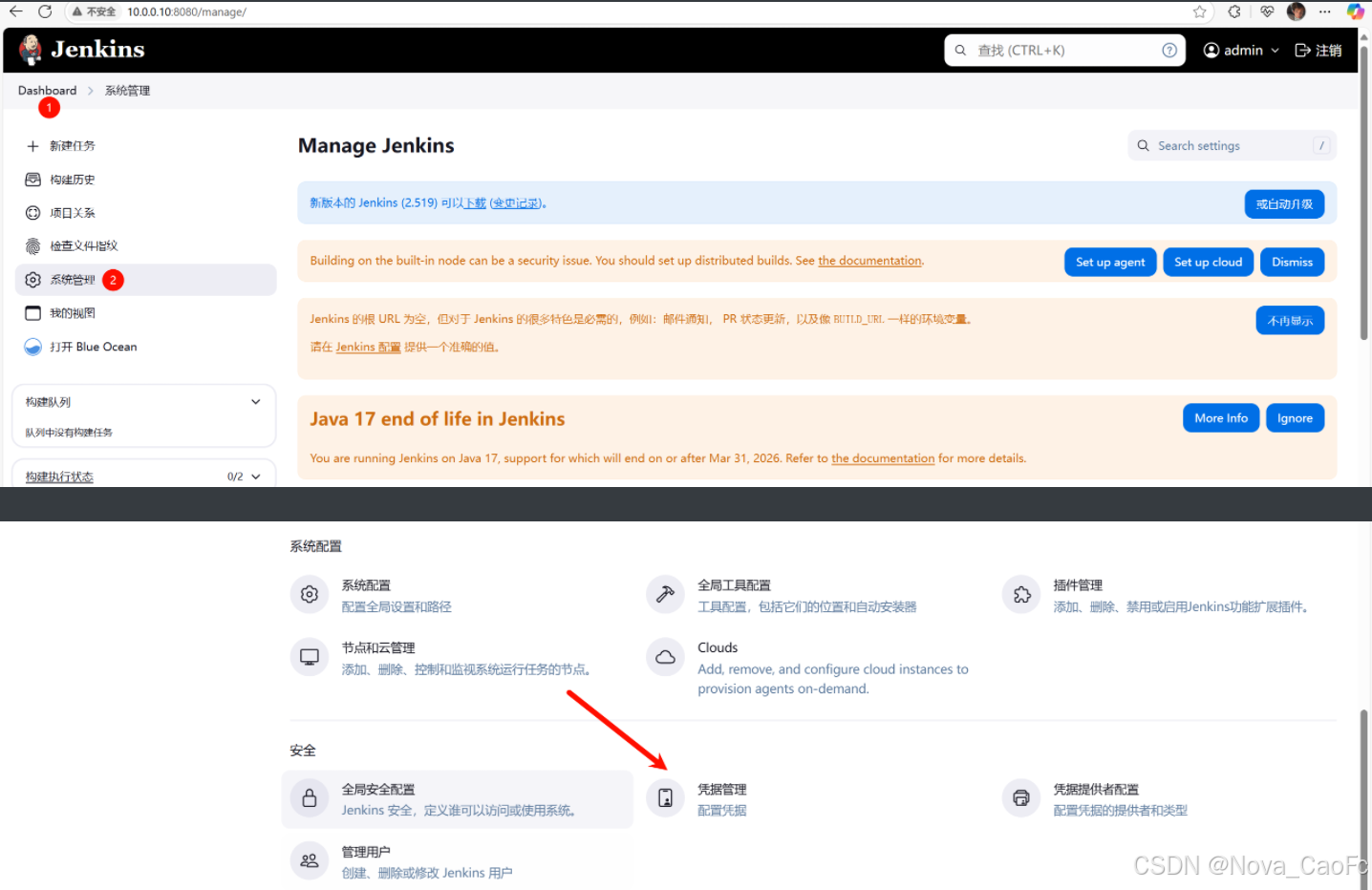Viewport: 1372px width, 890px height.
Task: Click More Info for Java 17 notice
Action: (x=1221, y=418)
